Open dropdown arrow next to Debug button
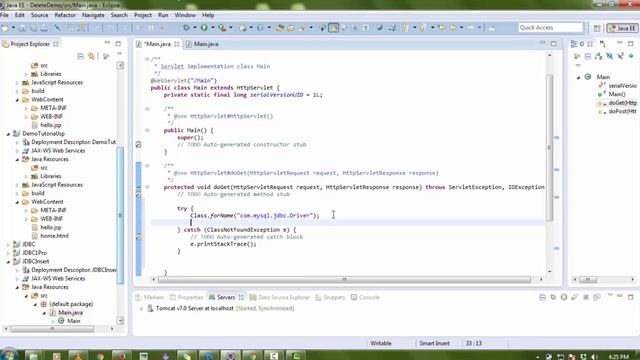 click(195, 28)
